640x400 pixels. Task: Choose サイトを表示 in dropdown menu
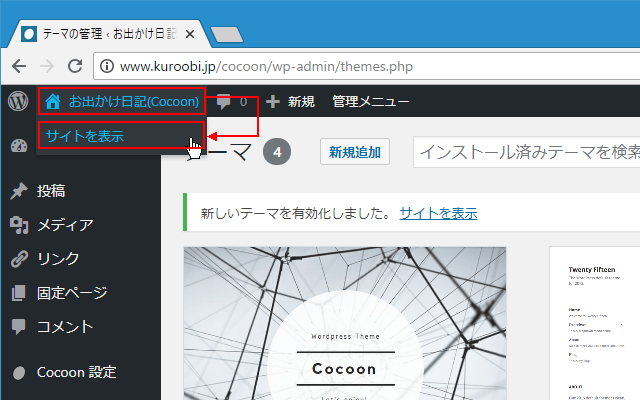(122, 136)
